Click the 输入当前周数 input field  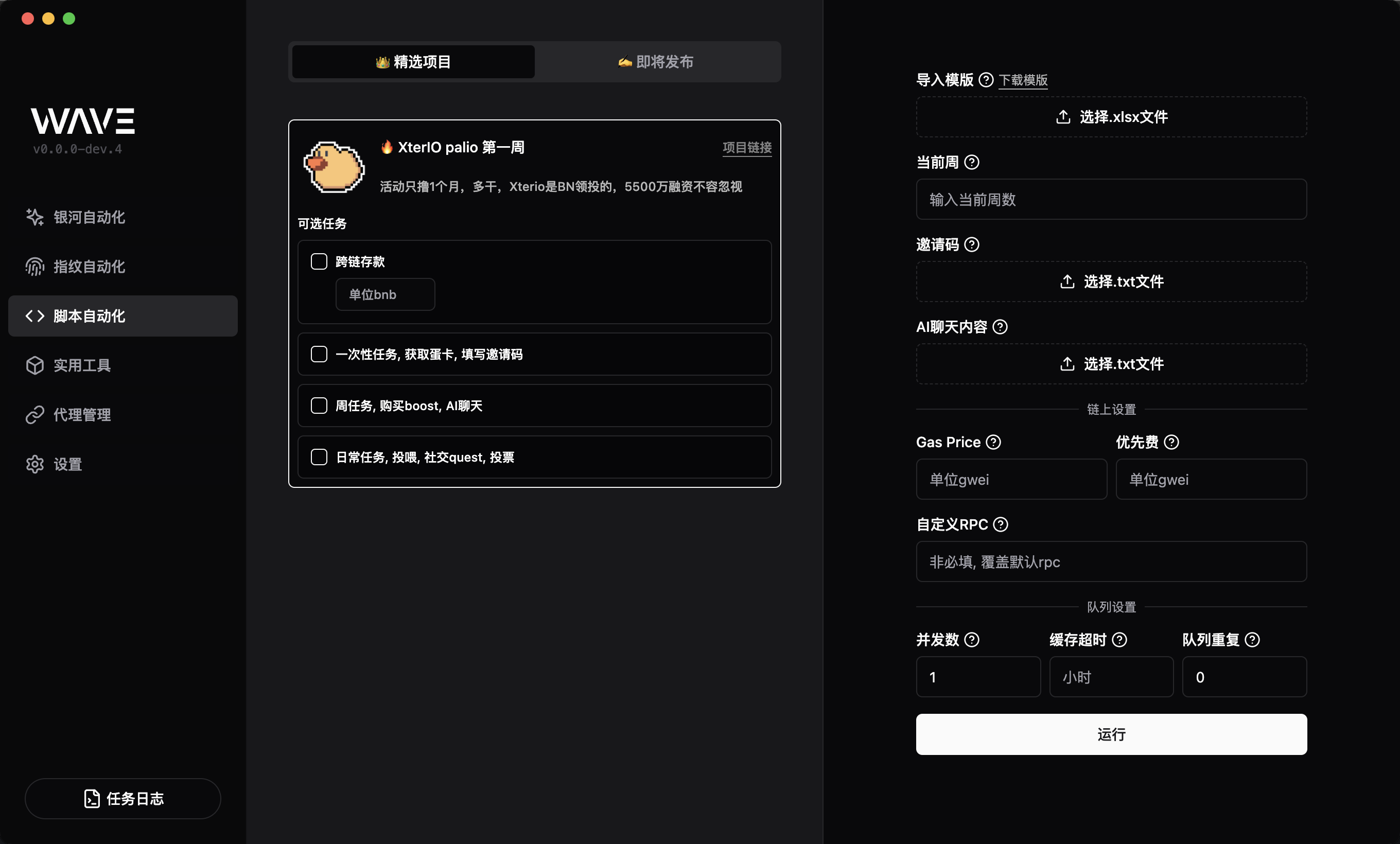tap(1111, 200)
